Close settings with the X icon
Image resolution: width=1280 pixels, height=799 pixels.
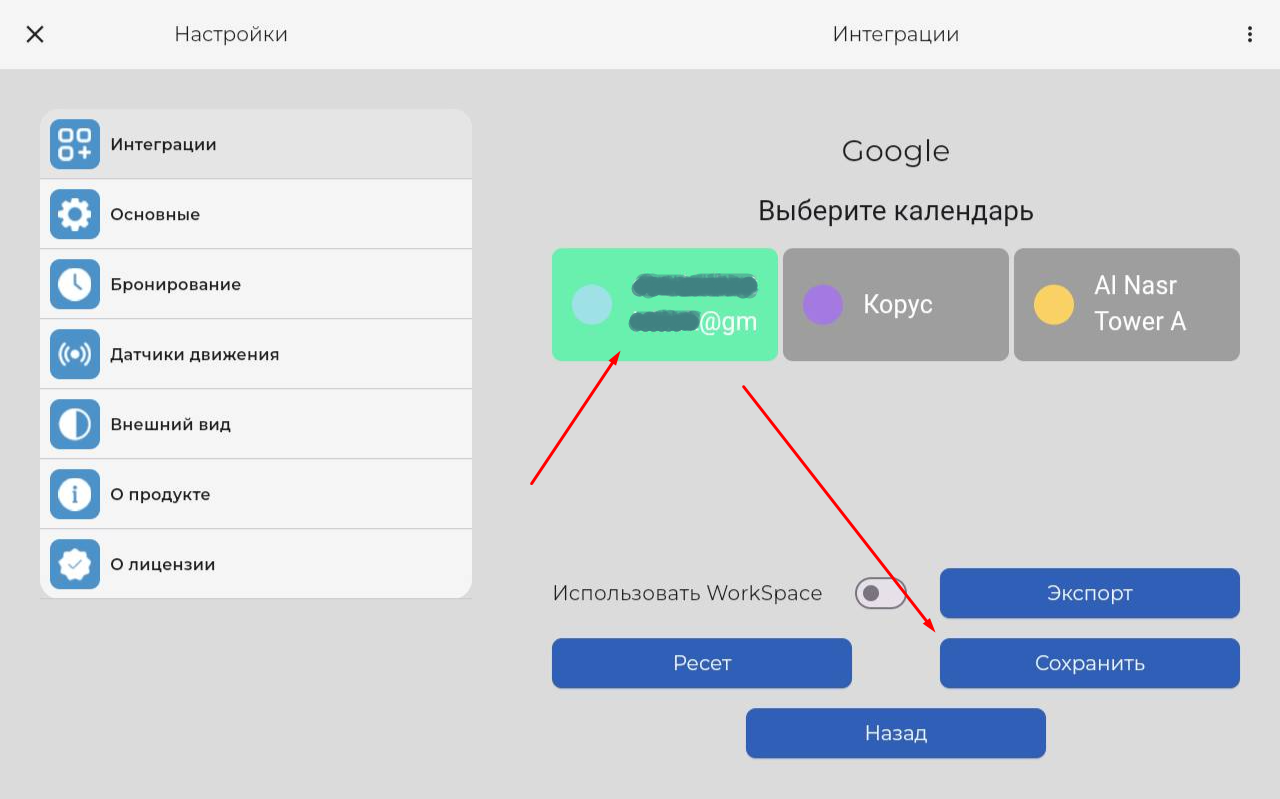[x=35, y=34]
